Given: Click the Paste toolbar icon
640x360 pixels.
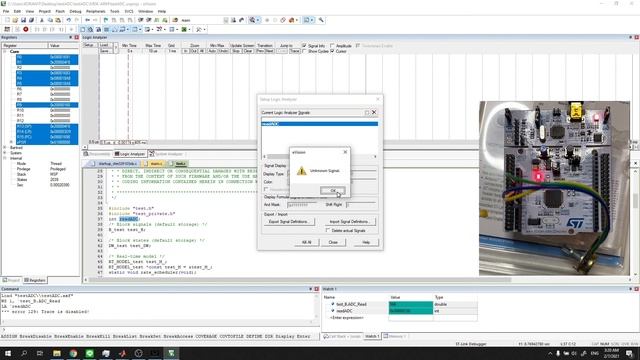Looking at the screenshot, I should tap(58, 20).
